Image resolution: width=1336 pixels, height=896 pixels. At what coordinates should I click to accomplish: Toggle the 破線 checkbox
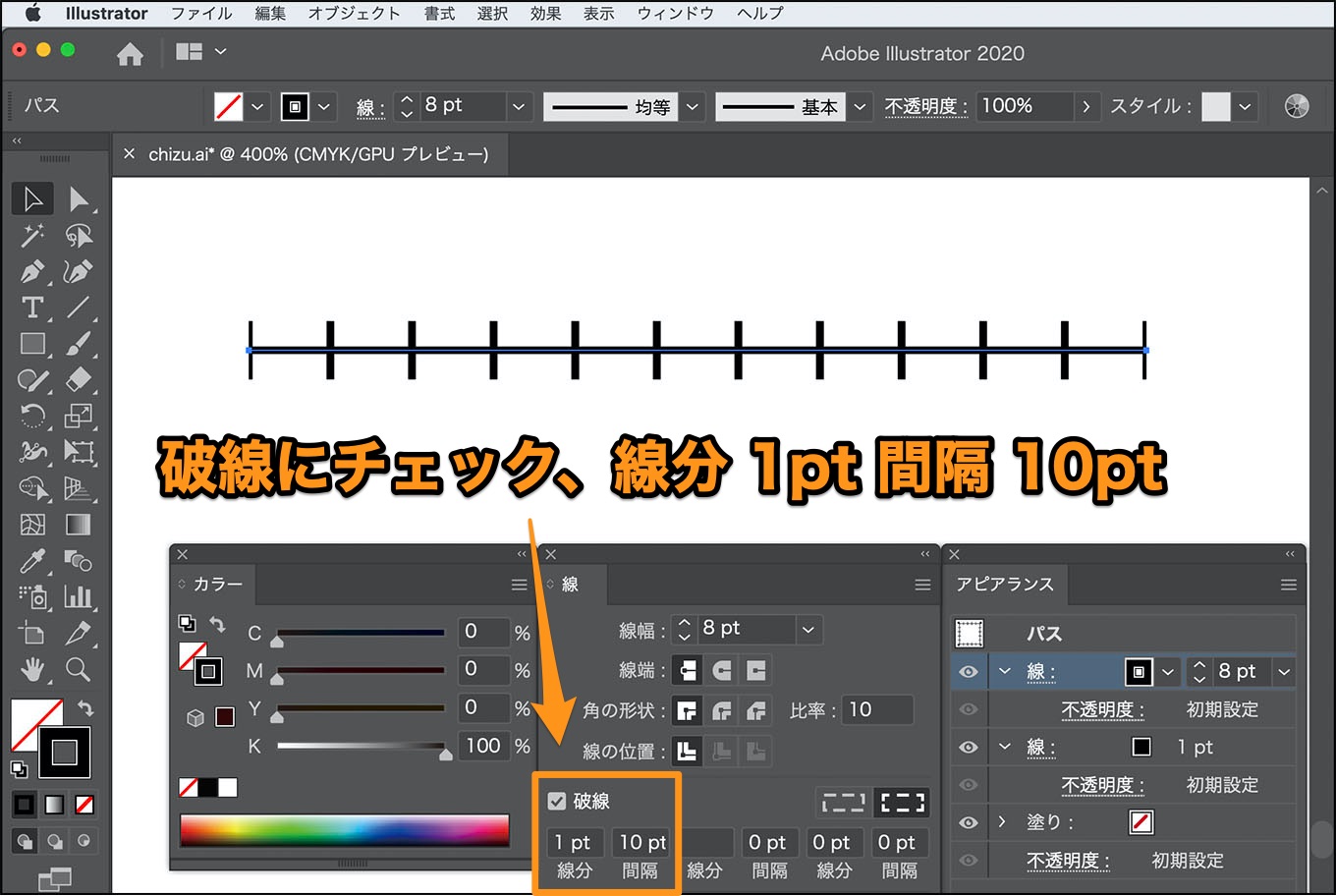click(x=557, y=801)
